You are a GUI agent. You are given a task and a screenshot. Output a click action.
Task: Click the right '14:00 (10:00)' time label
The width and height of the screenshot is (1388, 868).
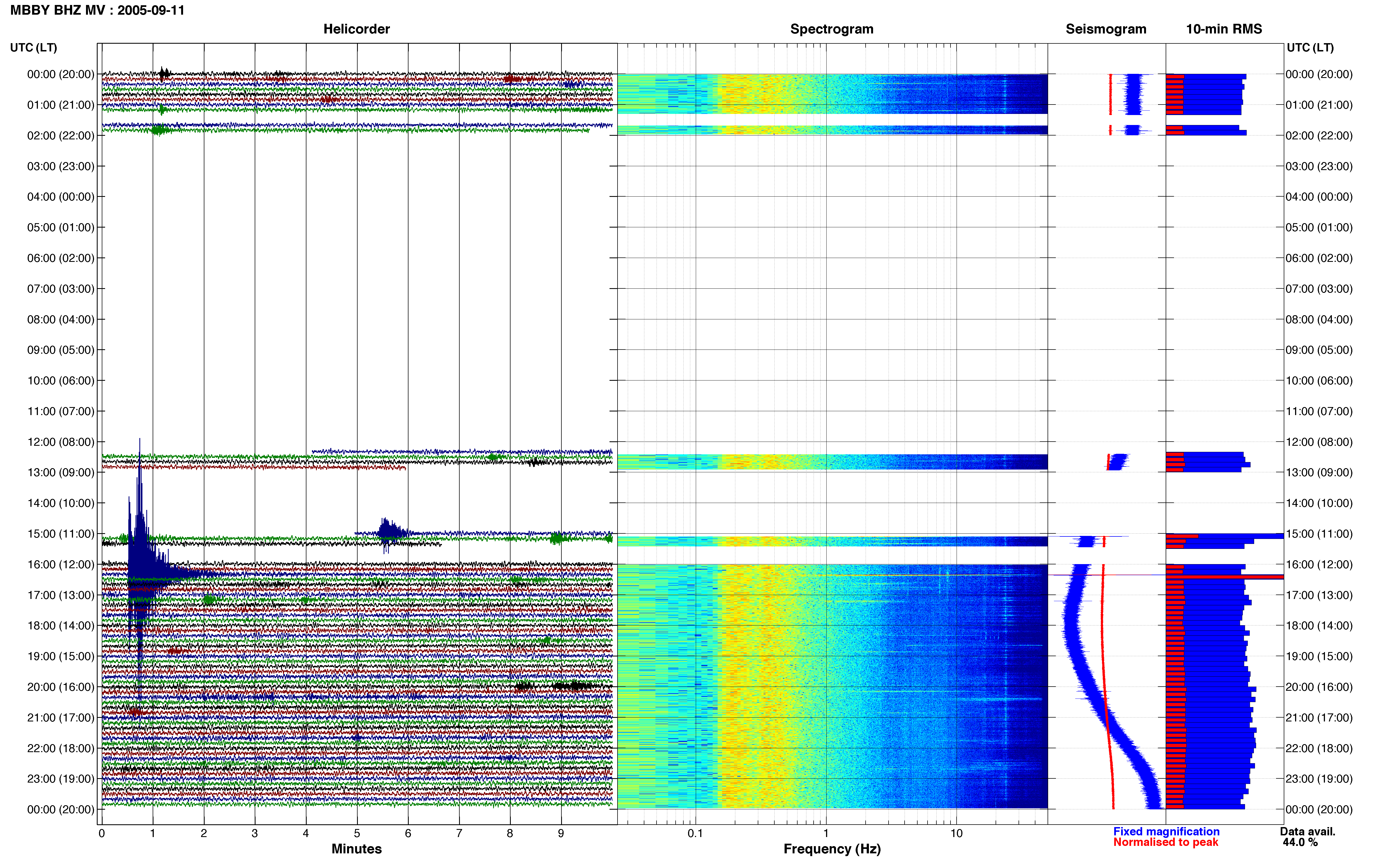(1319, 504)
